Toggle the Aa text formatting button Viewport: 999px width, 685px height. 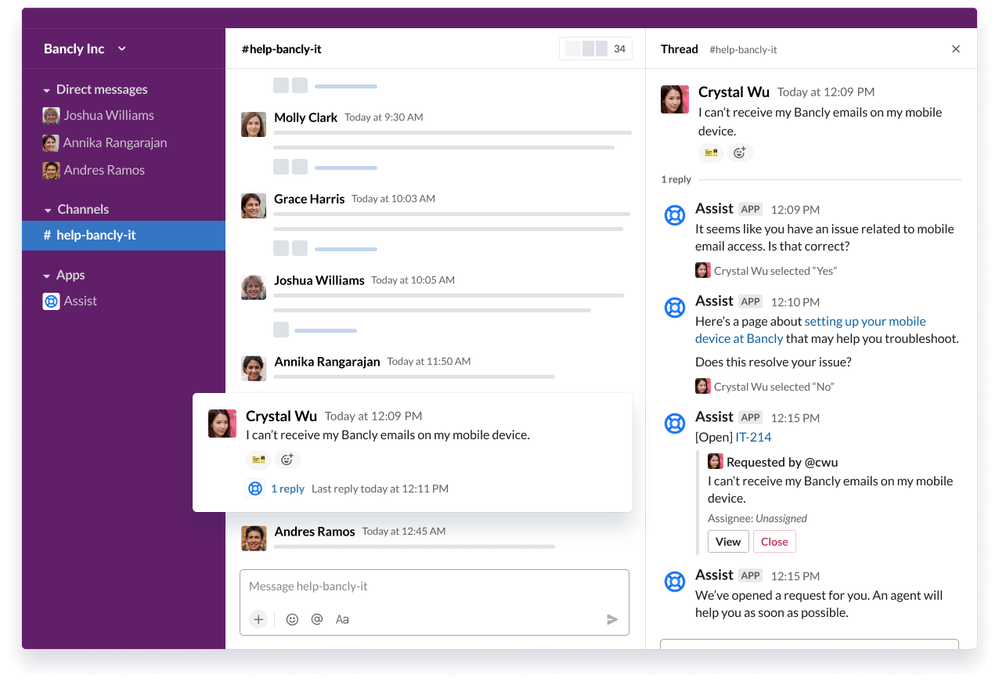342,619
